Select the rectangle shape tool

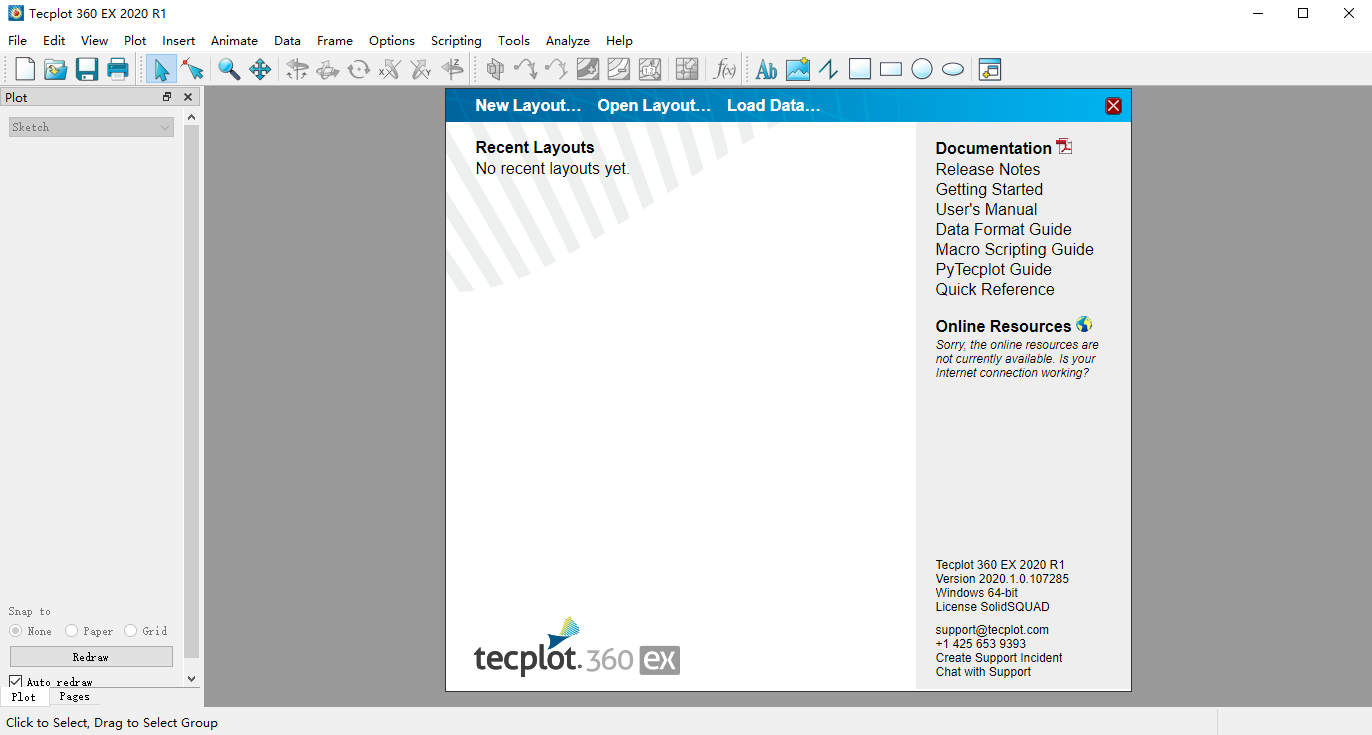891,69
